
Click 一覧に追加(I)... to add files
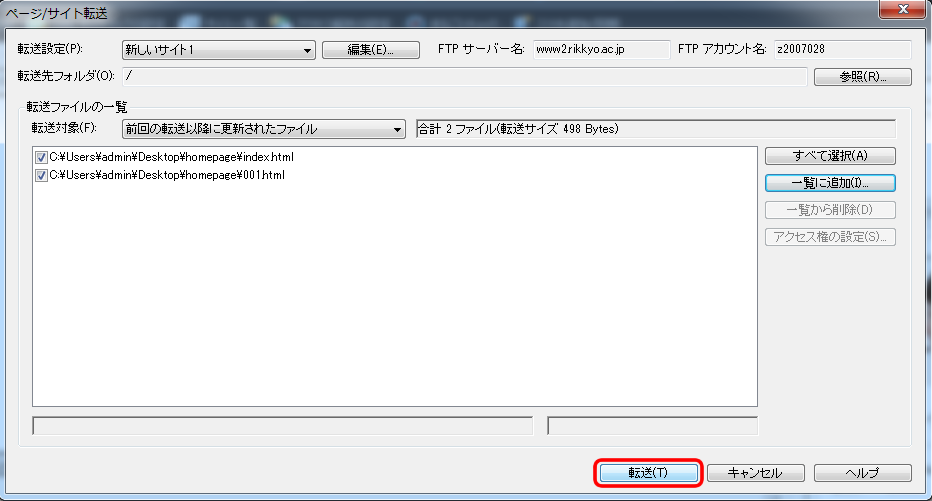tap(830, 183)
